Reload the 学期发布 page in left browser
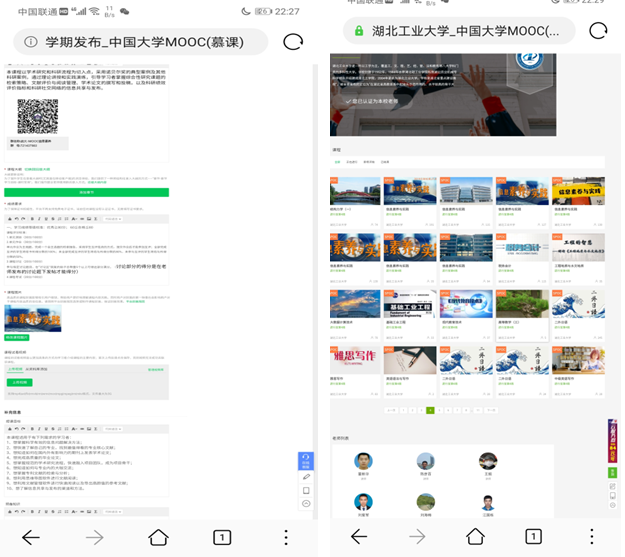 click(x=293, y=42)
